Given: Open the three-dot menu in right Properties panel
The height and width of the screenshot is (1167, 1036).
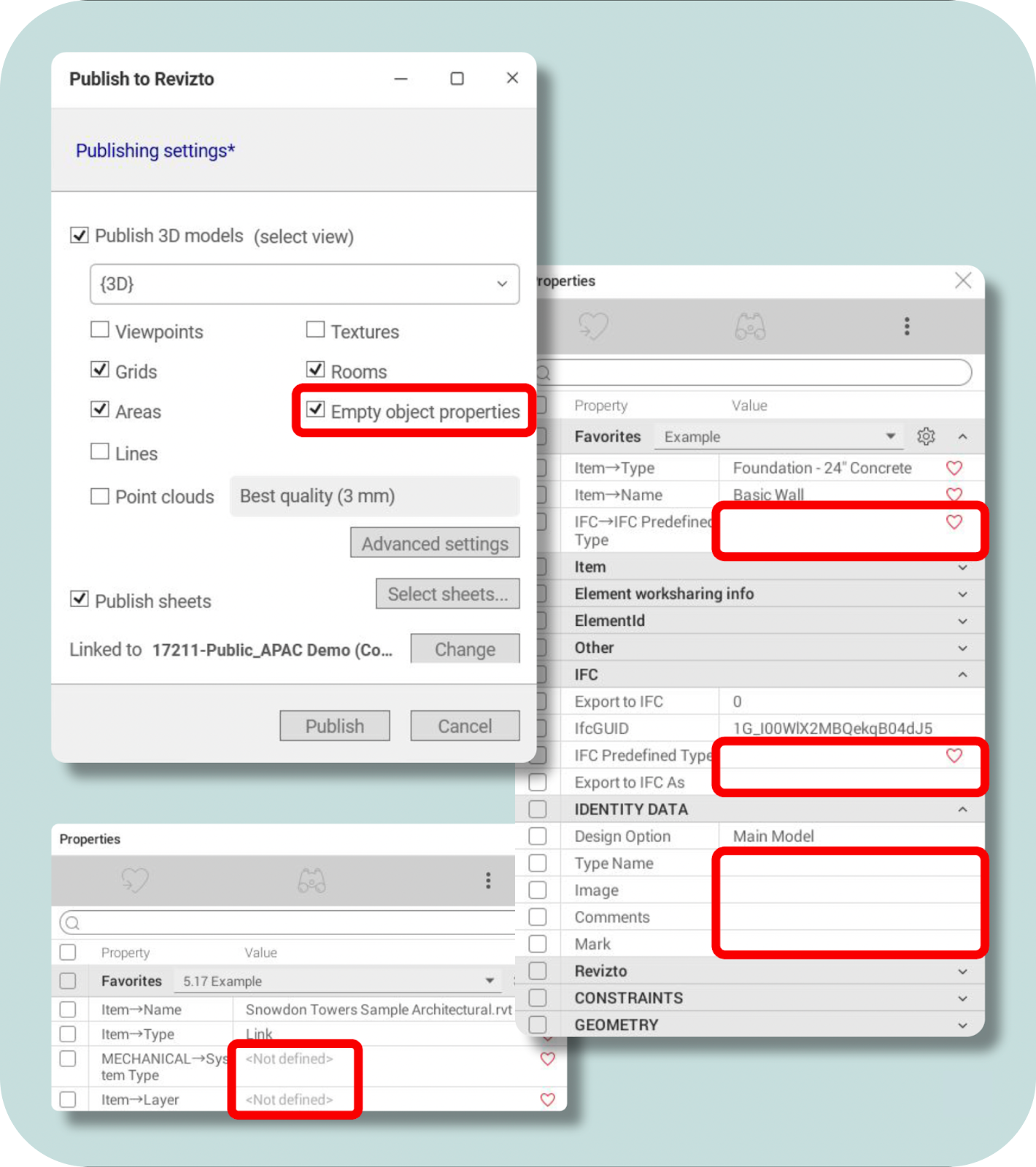Looking at the screenshot, I should (907, 326).
